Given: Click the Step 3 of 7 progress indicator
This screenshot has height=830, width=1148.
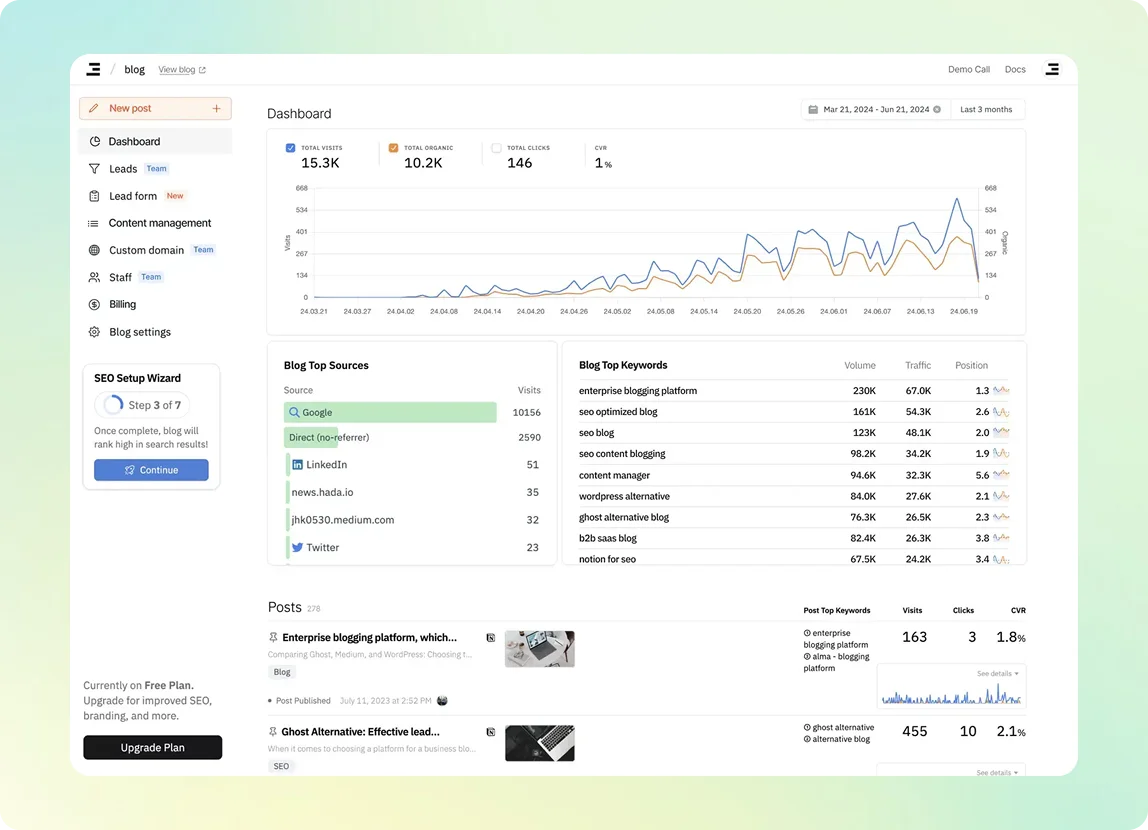Looking at the screenshot, I should (x=142, y=405).
